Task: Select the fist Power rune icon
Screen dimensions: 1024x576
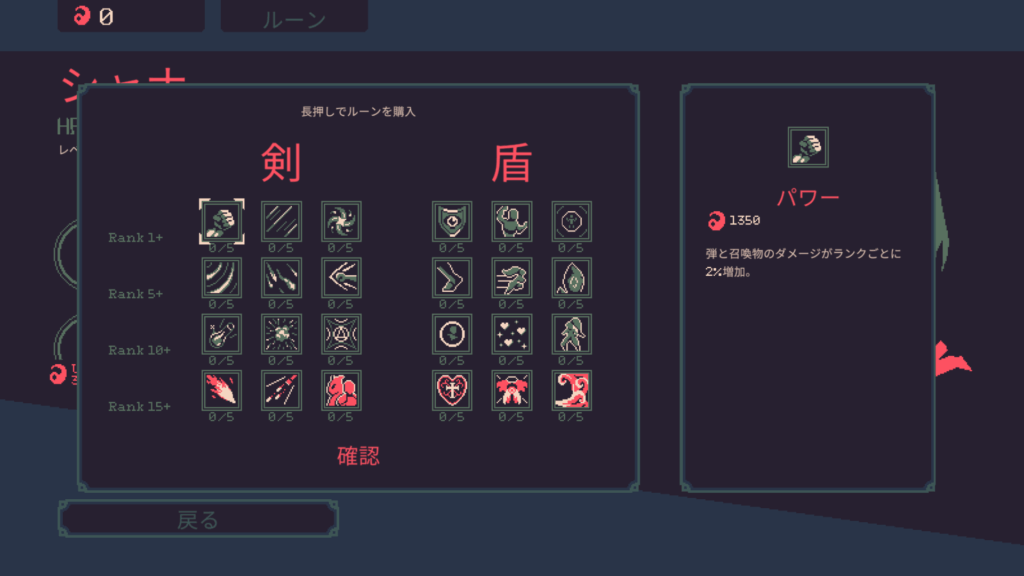Action: pos(221,221)
